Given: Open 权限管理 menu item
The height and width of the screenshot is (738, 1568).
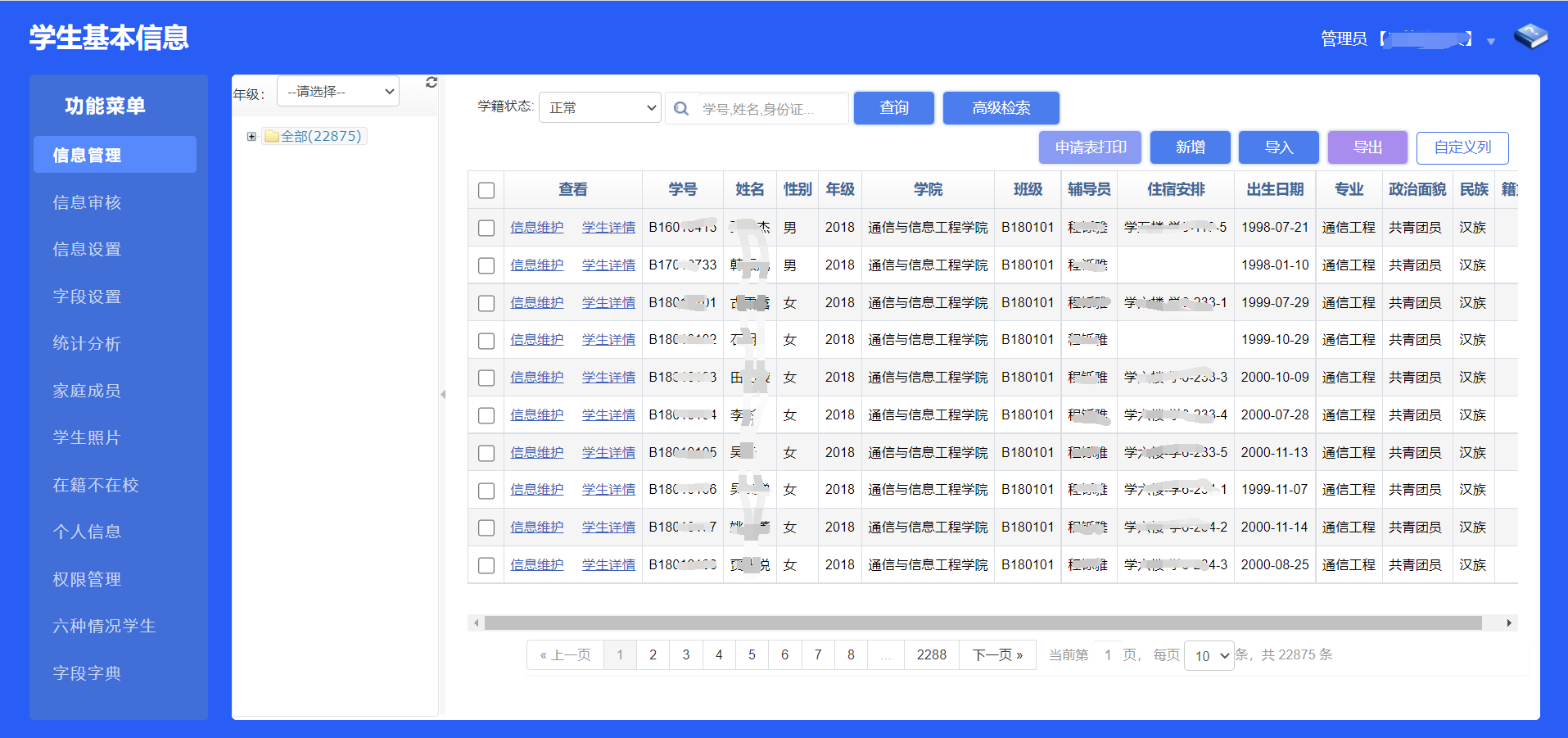Looking at the screenshot, I should 87,579.
